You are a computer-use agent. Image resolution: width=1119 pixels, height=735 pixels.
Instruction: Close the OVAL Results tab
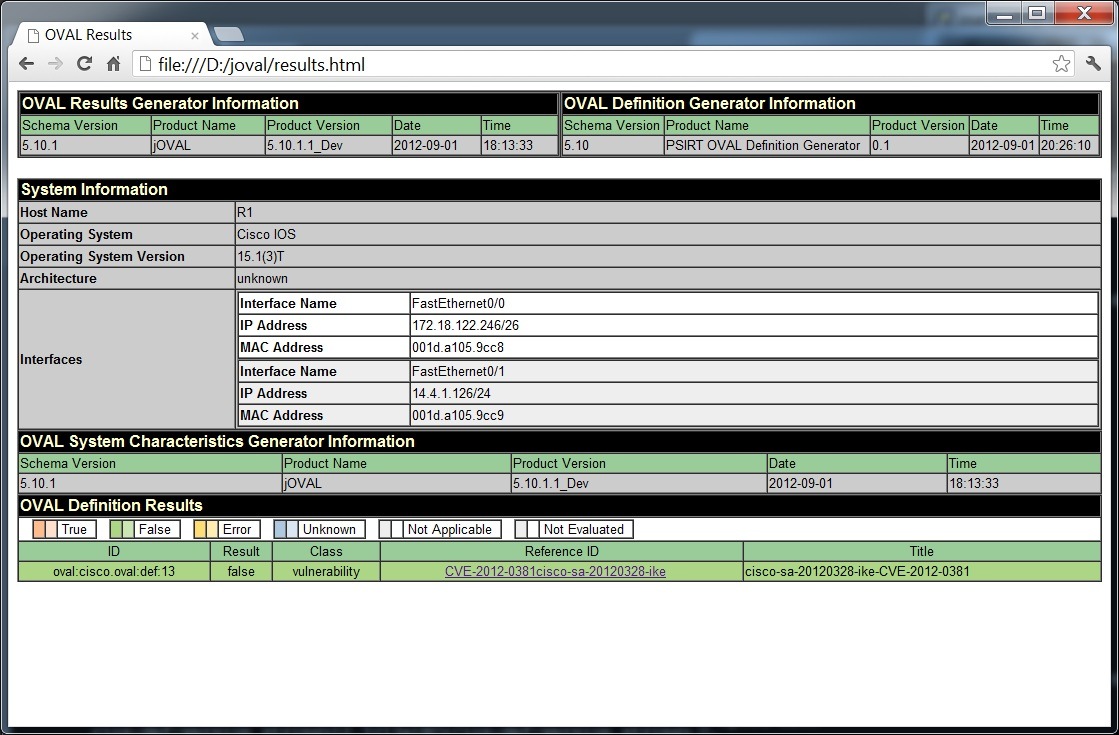click(195, 35)
